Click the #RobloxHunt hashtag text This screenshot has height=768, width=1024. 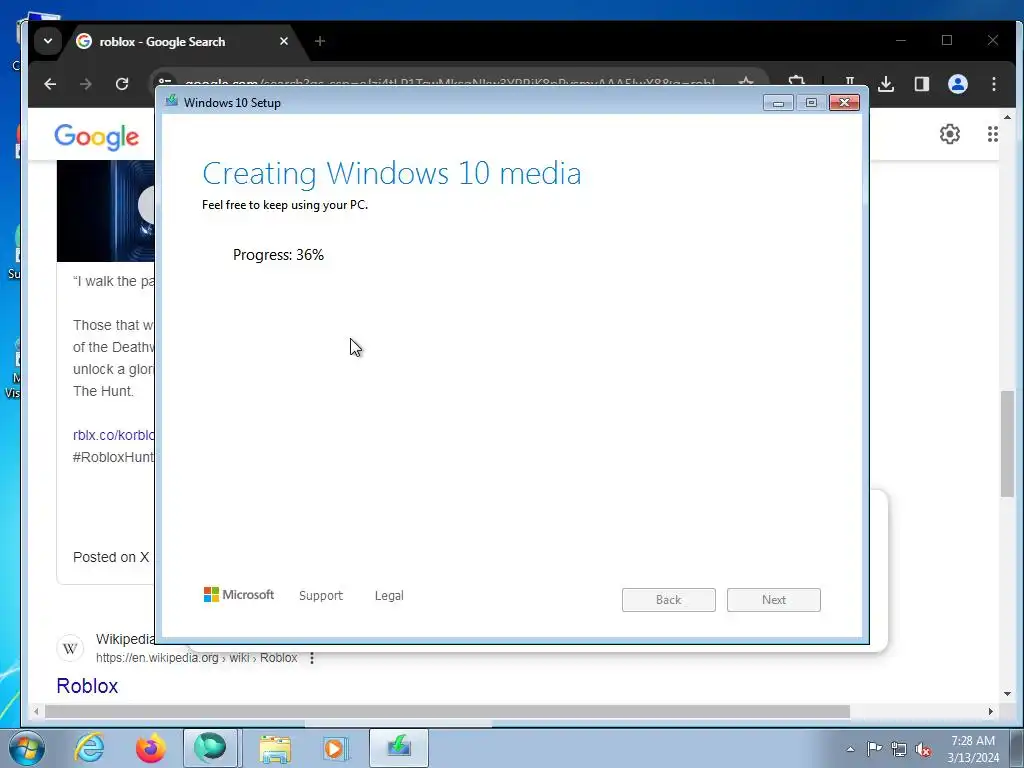tap(114, 457)
